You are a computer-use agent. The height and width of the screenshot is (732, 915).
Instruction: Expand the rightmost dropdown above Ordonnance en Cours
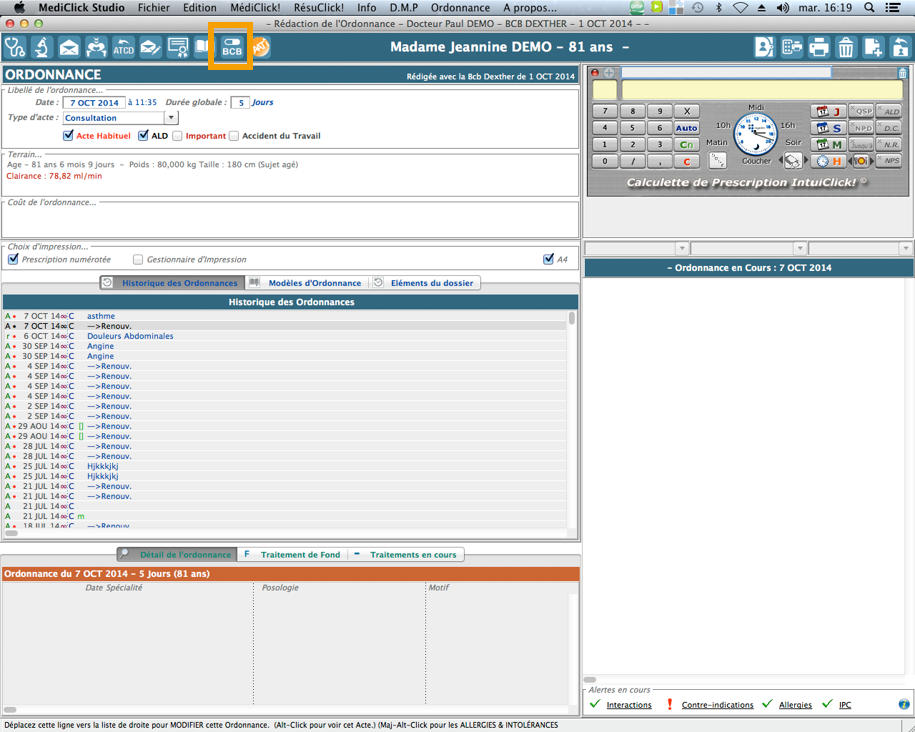pos(905,249)
